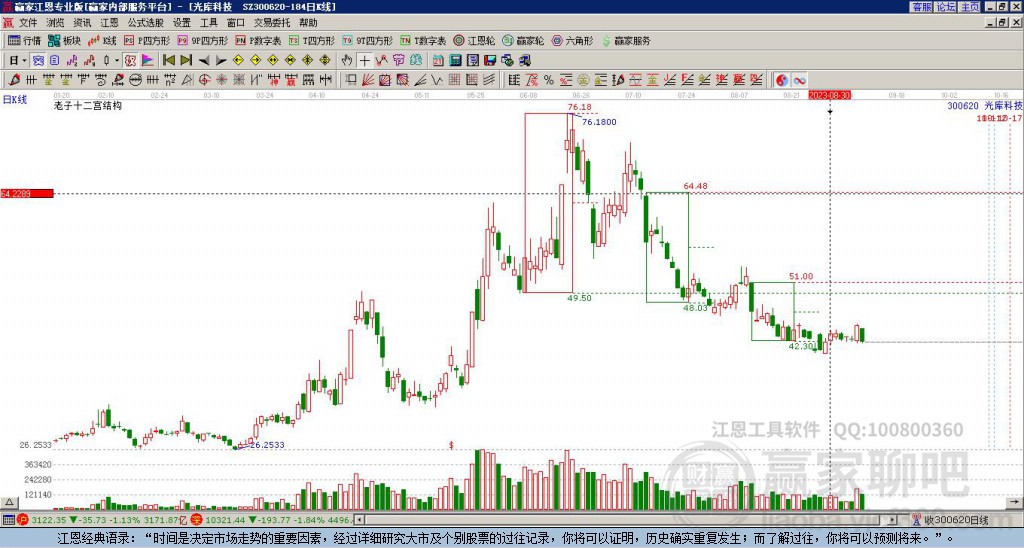This screenshot has width=1024, height=548.
Task: Toggle the blue infinity loop icon
Action: [799, 80]
